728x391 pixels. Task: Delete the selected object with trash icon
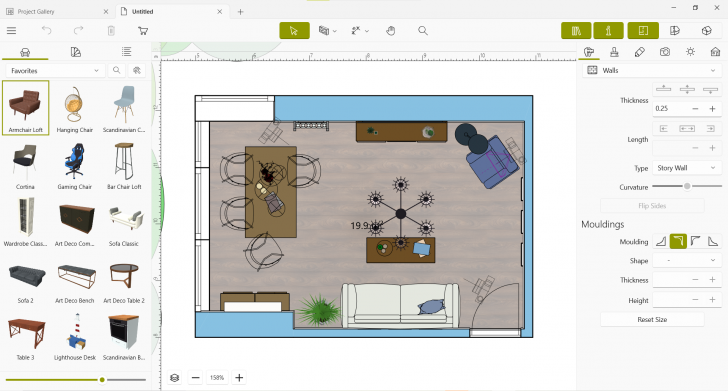[111, 31]
